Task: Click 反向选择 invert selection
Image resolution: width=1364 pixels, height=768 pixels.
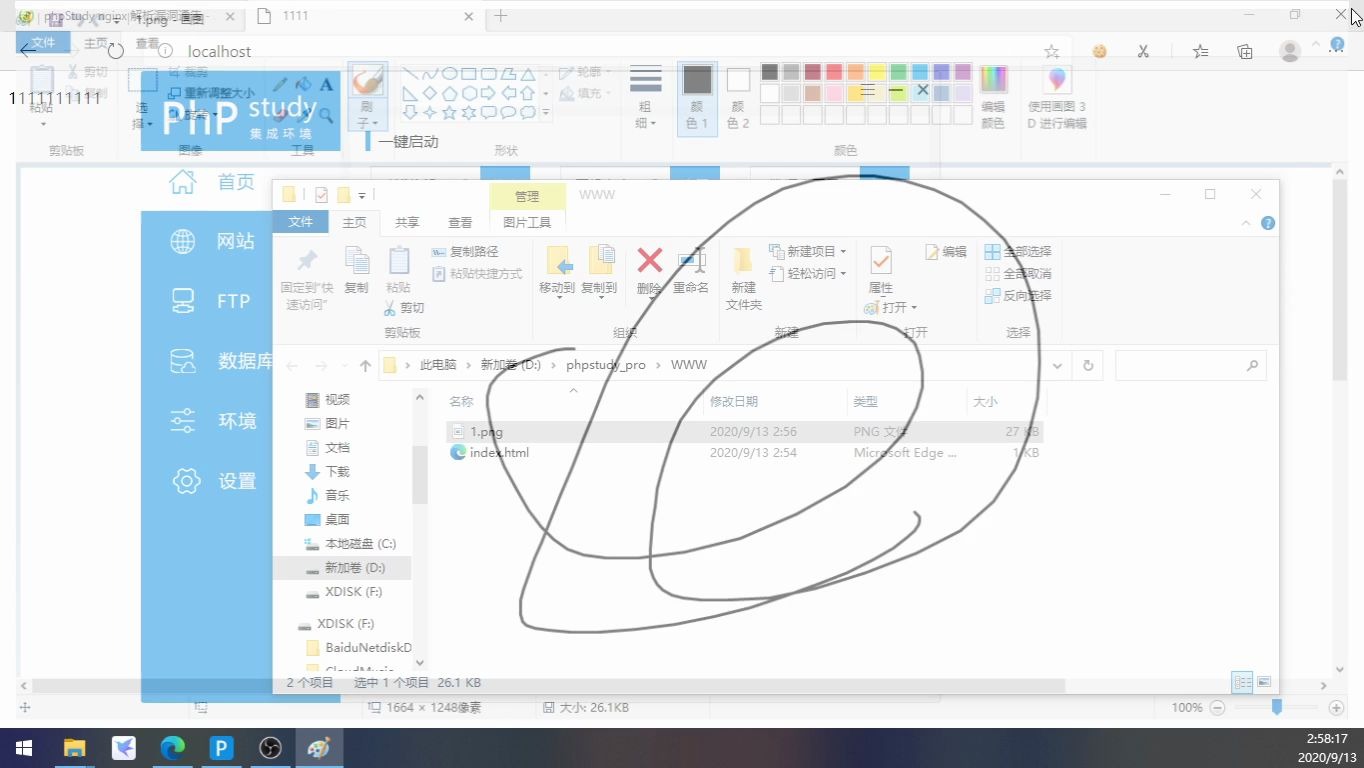Action: pos(1018,296)
